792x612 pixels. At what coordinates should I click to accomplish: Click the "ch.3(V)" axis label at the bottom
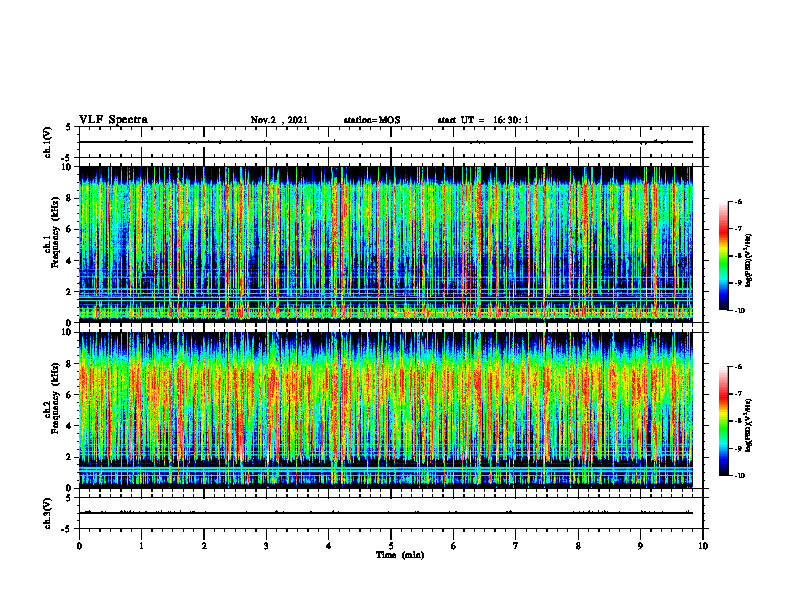tap(47, 513)
